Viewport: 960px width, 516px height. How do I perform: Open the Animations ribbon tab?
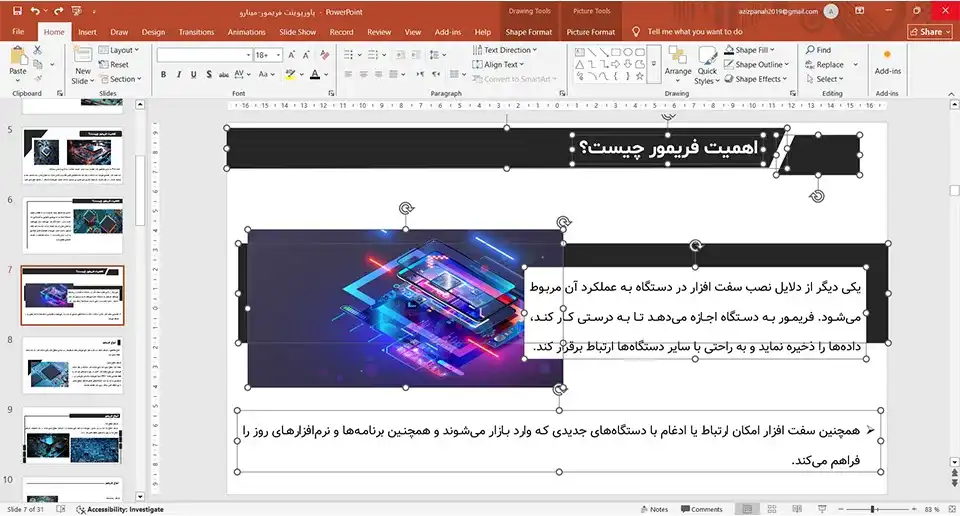click(246, 32)
